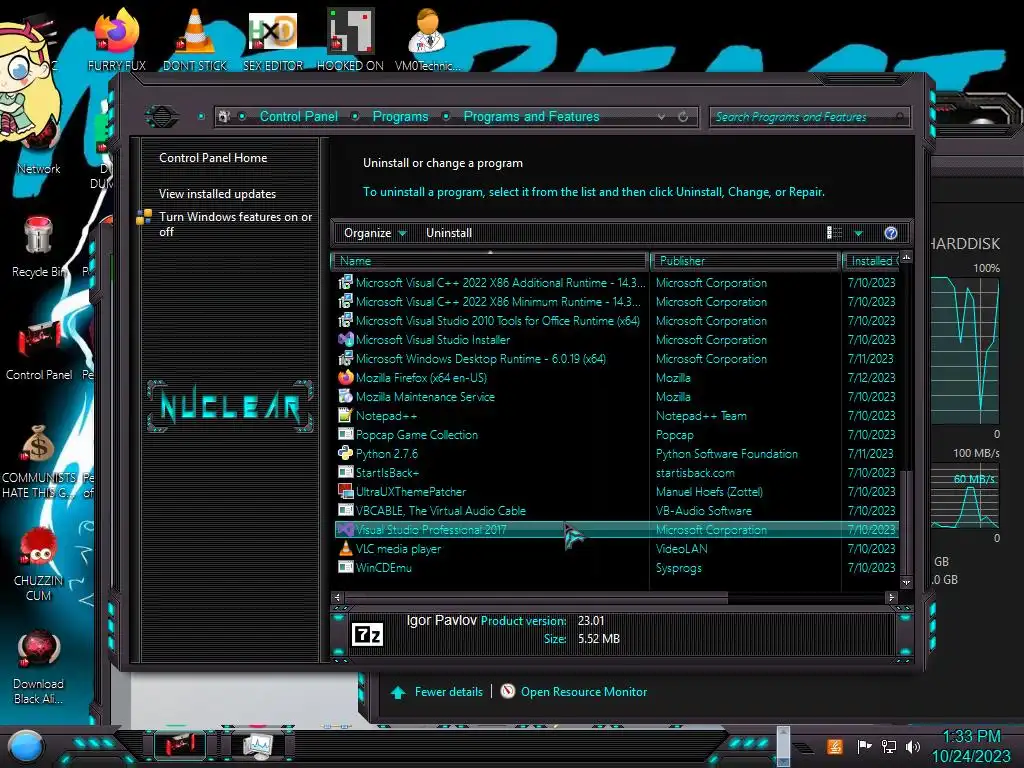The width and height of the screenshot is (1024, 768).
Task: Click the Control Panel root icon in address bar
Action: [224, 117]
